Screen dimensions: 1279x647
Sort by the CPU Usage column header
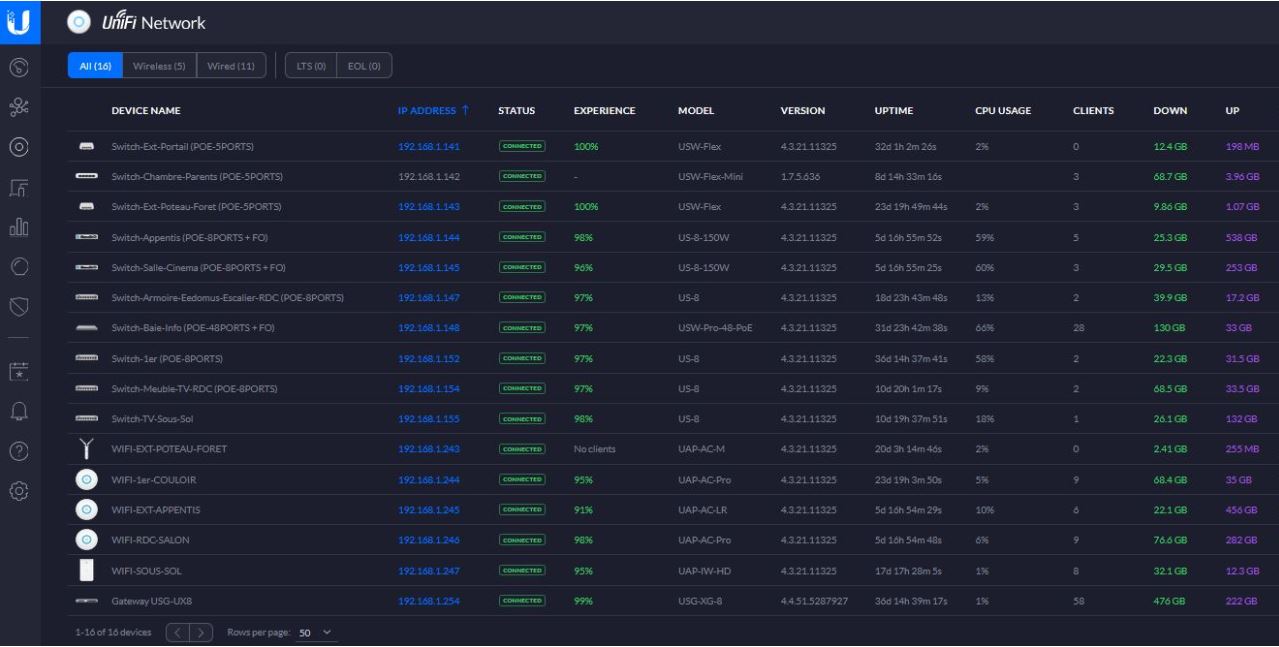coord(1002,110)
